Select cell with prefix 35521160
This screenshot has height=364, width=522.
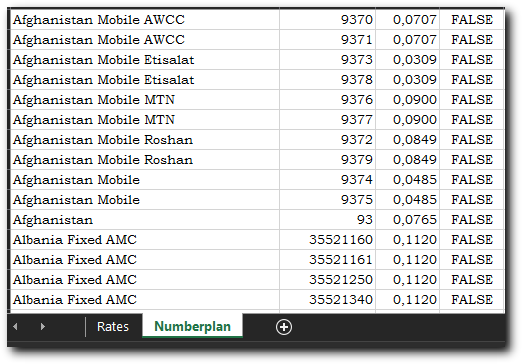(x=327, y=240)
